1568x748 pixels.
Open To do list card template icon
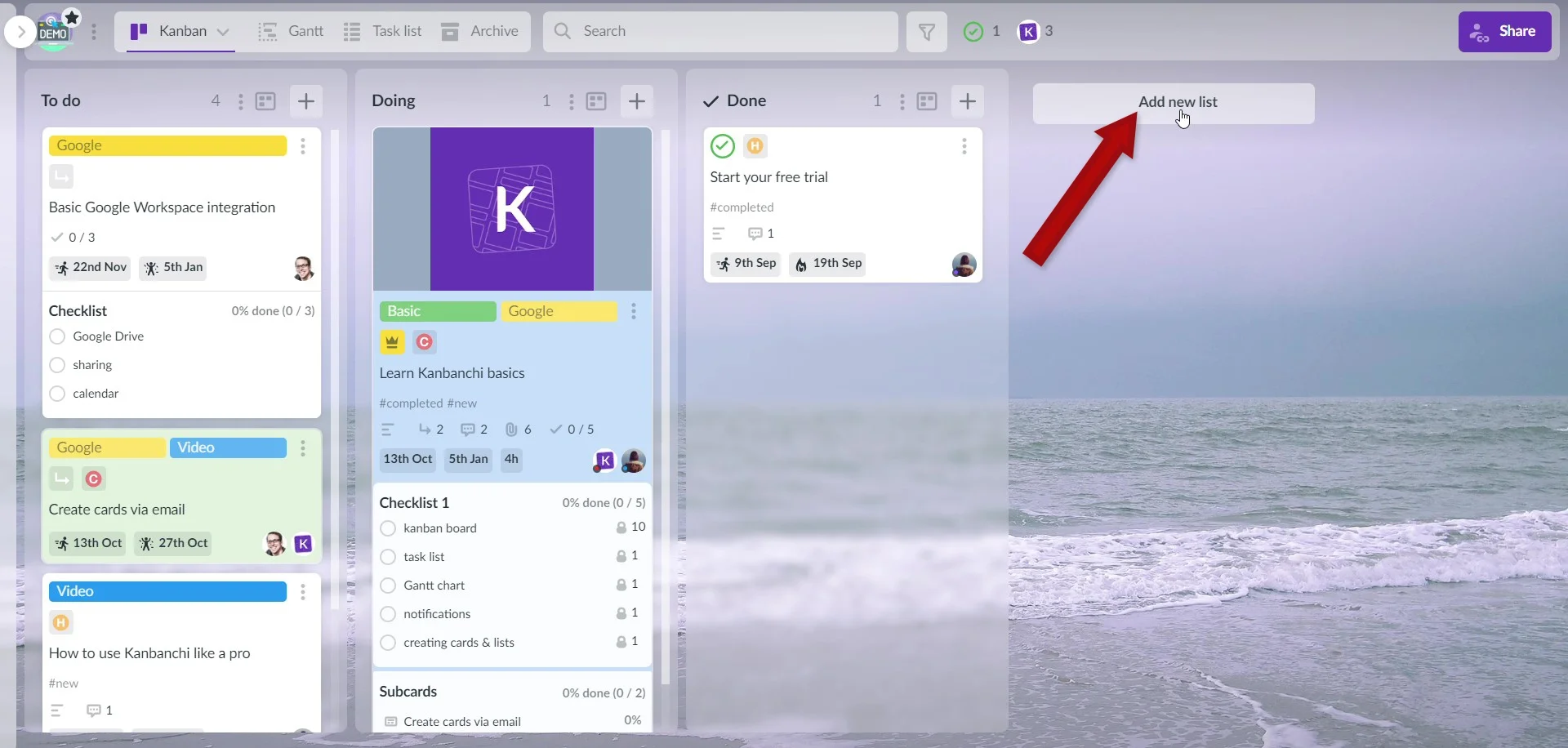pos(265,101)
